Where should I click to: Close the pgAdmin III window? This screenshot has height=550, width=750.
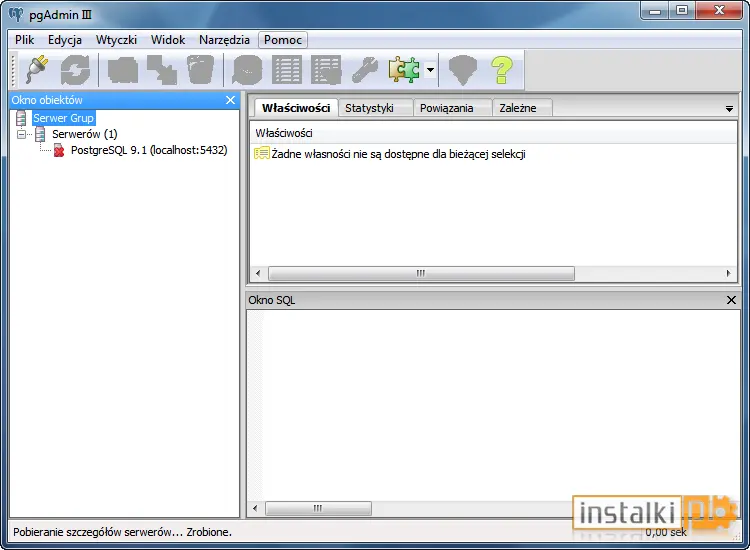click(718, 11)
